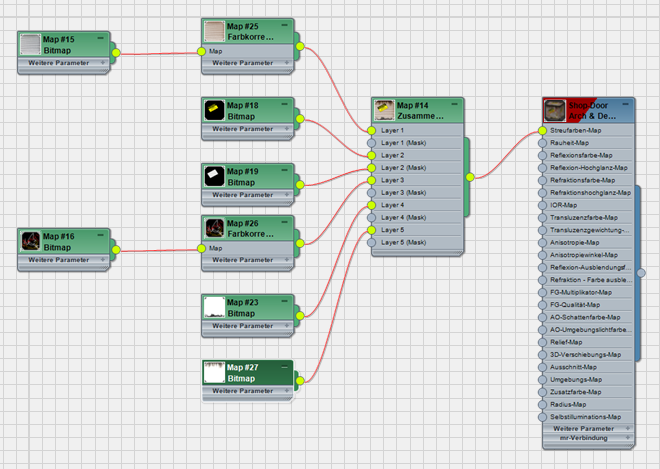The height and width of the screenshot is (469, 660).
Task: Click the Layer 1 (Mask) input socket
Action: [371, 143]
